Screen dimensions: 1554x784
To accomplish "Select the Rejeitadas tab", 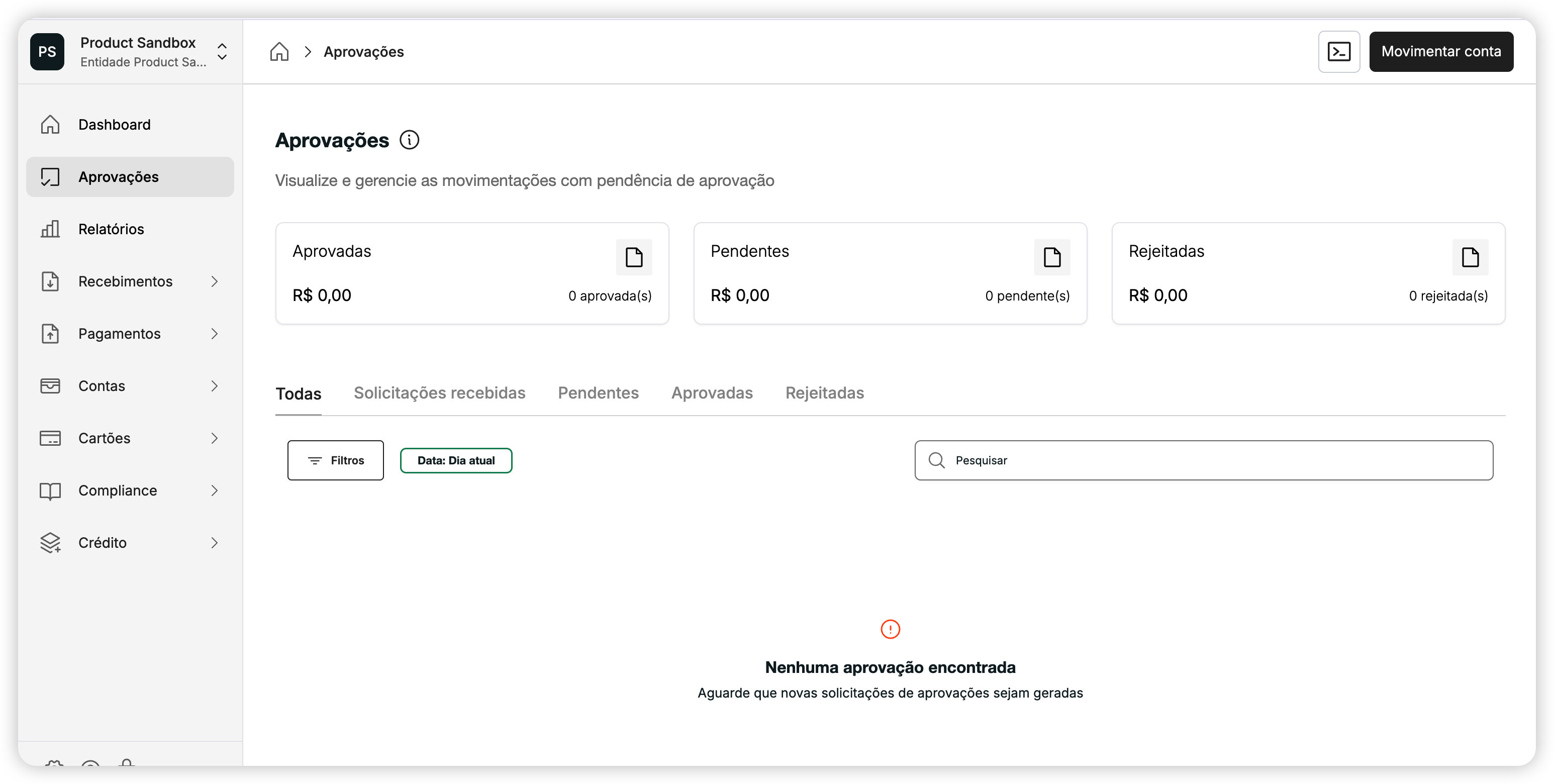I will click(824, 393).
